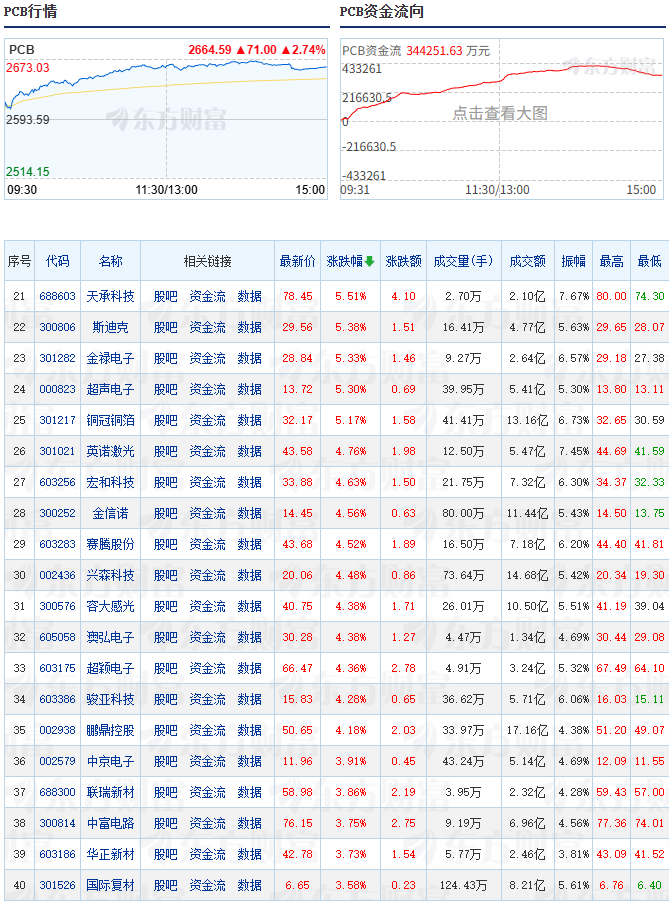The image size is (669, 904).
Task: Sort the table by 最低 column
Action: 649,261
